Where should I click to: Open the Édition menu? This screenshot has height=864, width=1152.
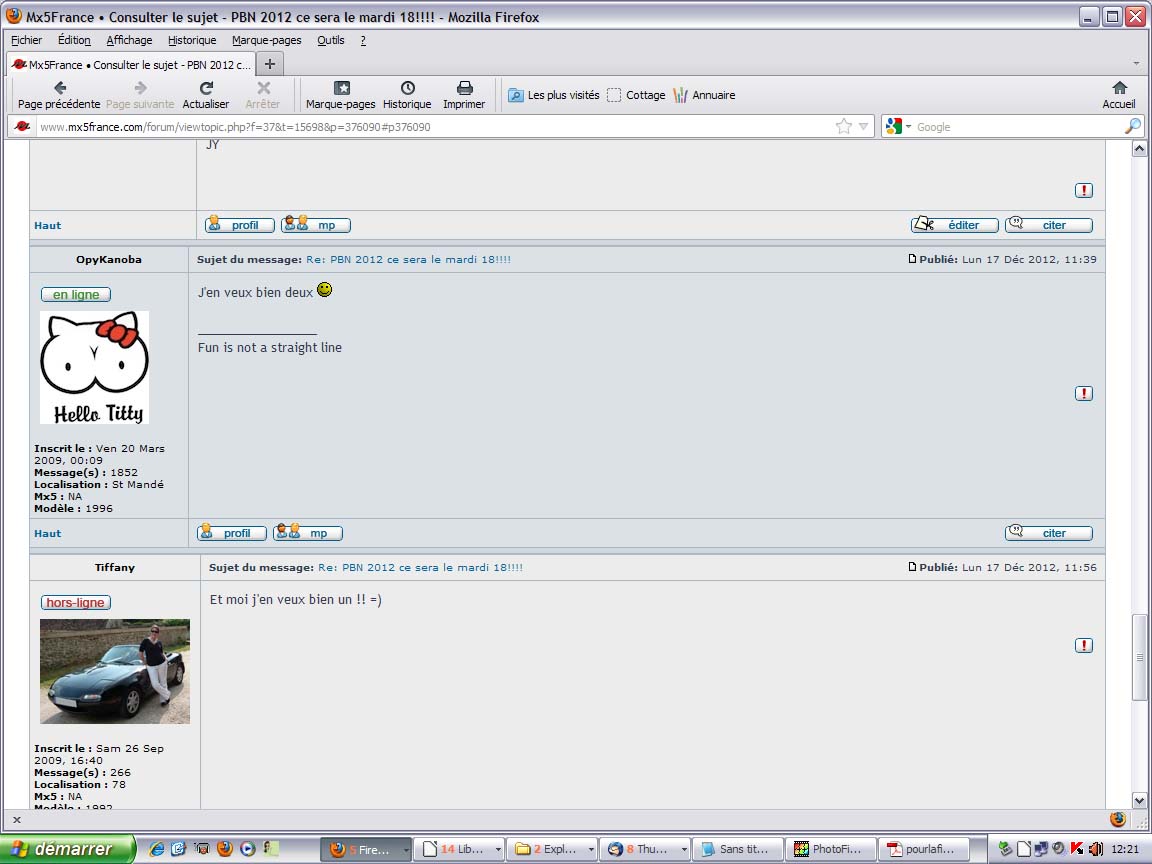point(74,40)
